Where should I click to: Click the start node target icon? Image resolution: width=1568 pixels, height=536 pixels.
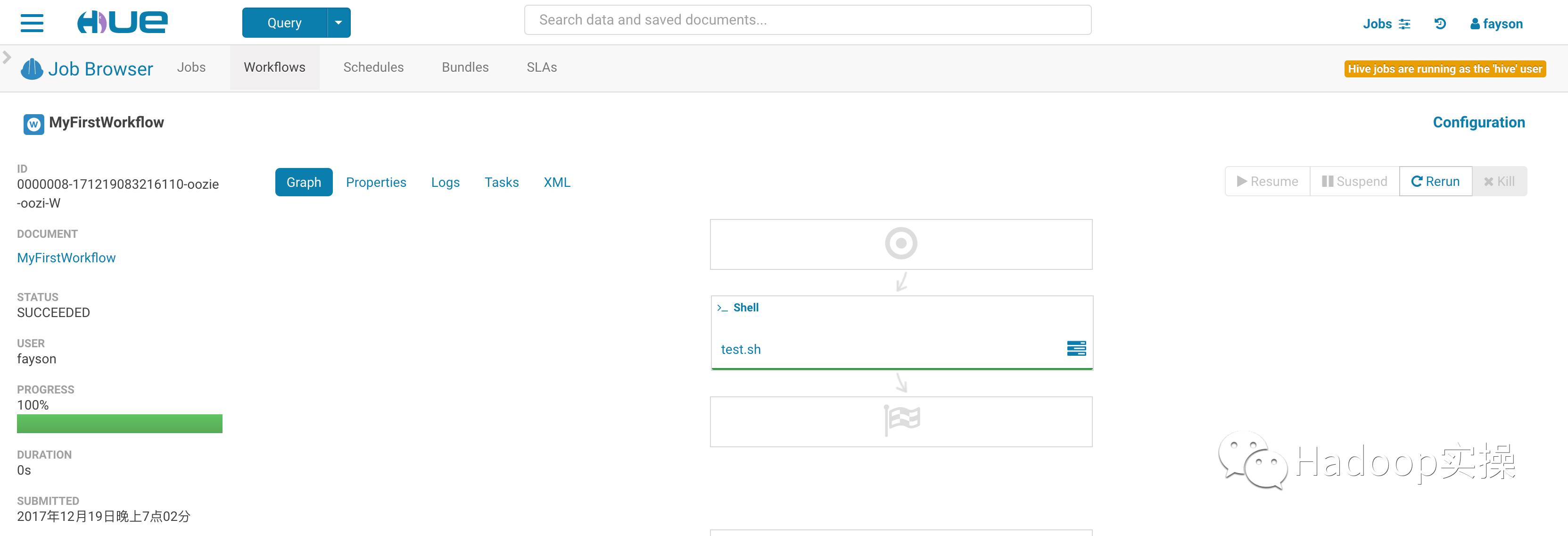coord(901,243)
